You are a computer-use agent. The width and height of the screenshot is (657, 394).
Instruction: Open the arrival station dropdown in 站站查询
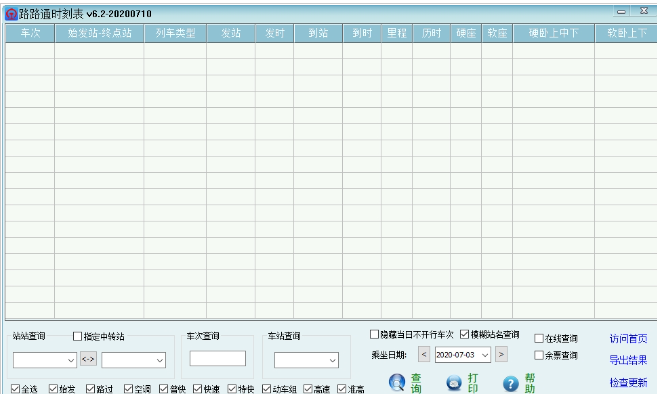(x=160, y=360)
